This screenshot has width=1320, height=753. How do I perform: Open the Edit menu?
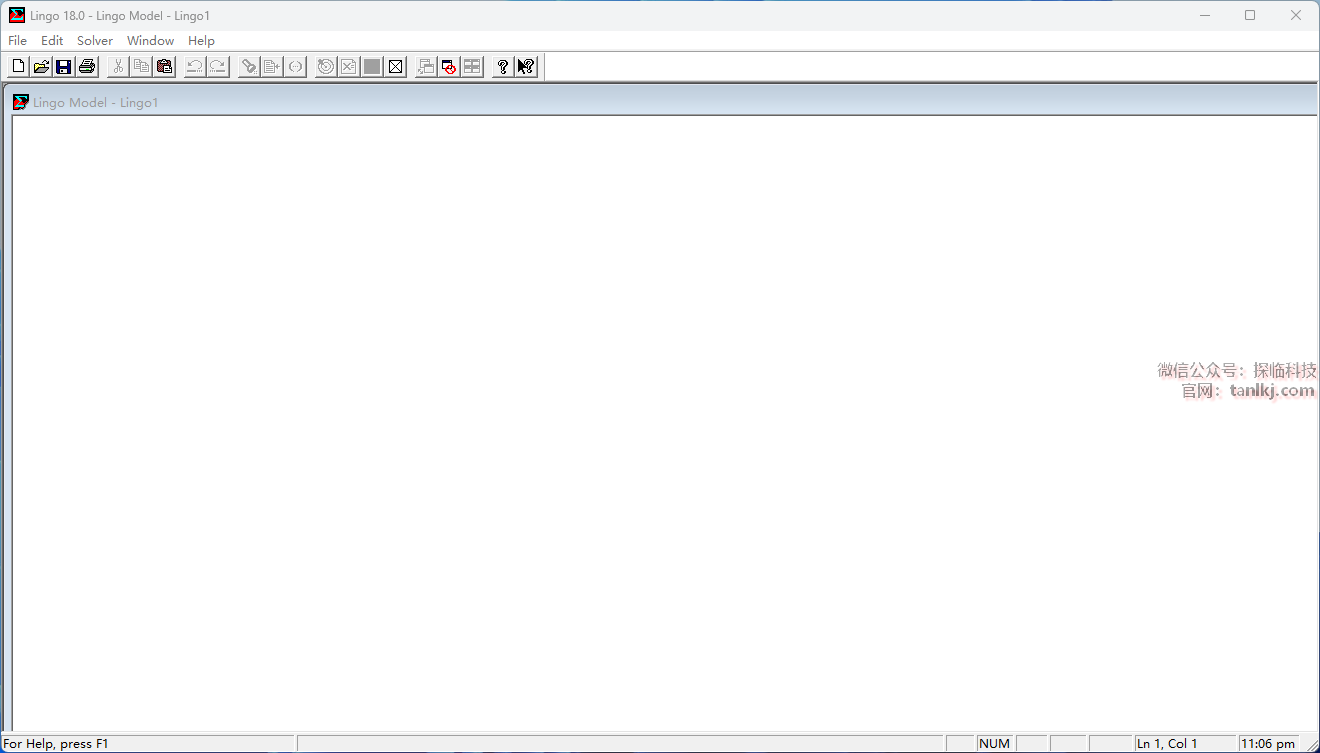point(52,41)
